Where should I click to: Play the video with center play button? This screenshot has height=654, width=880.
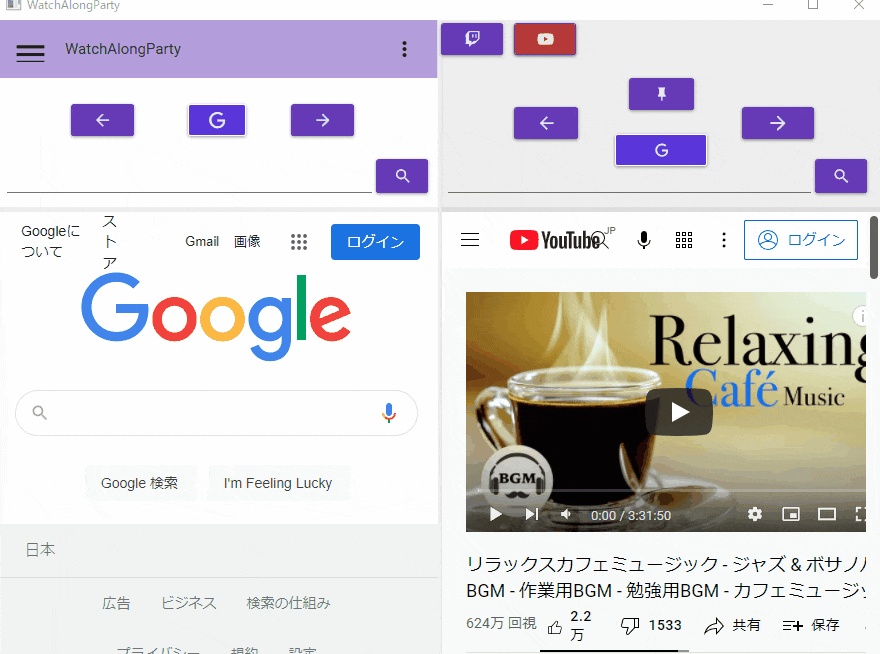click(x=679, y=412)
